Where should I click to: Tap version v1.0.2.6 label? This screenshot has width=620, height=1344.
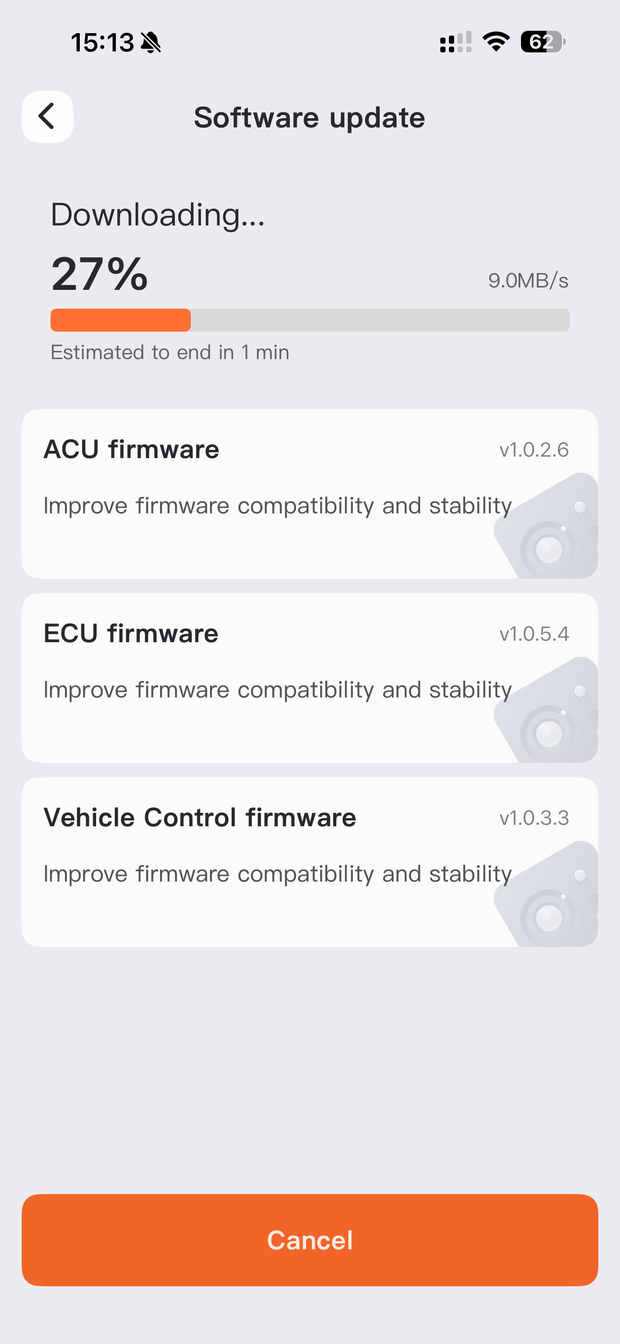[534, 450]
